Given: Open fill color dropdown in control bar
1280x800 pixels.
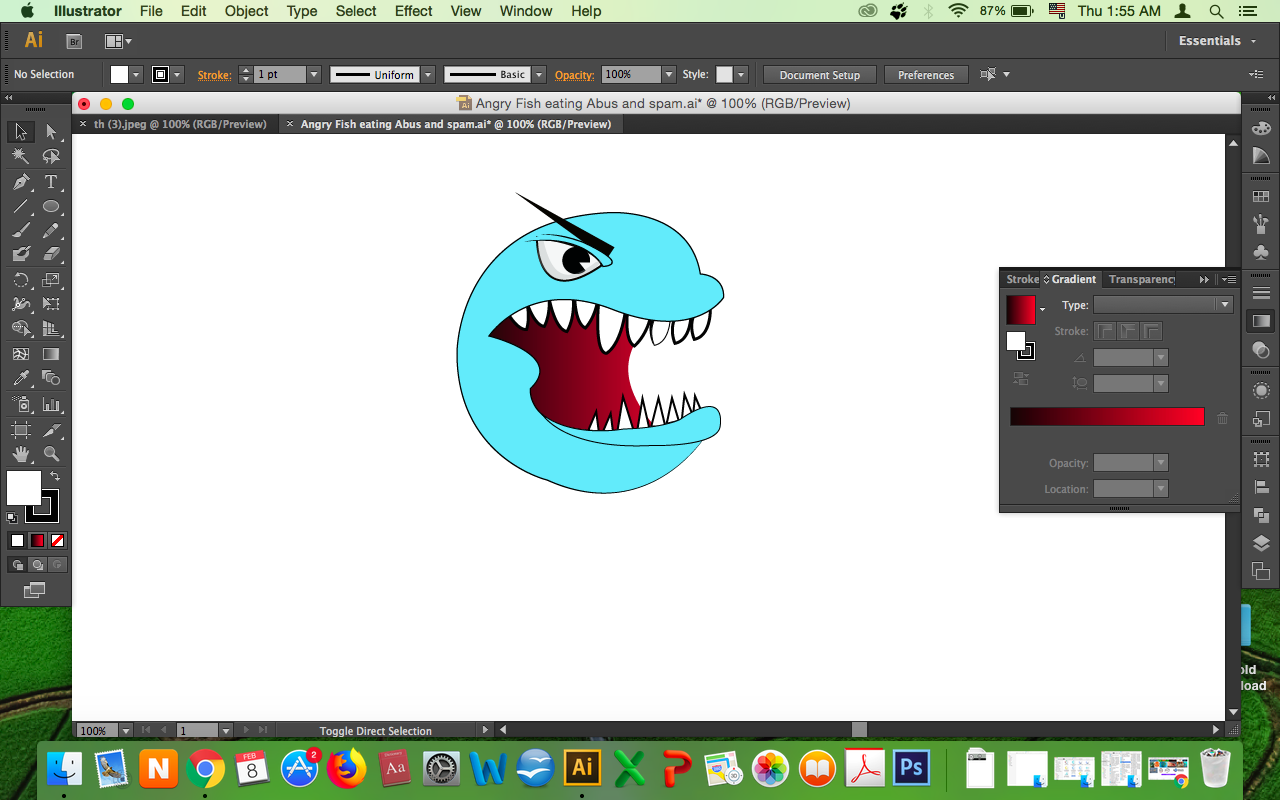Looking at the screenshot, I should tap(136, 75).
